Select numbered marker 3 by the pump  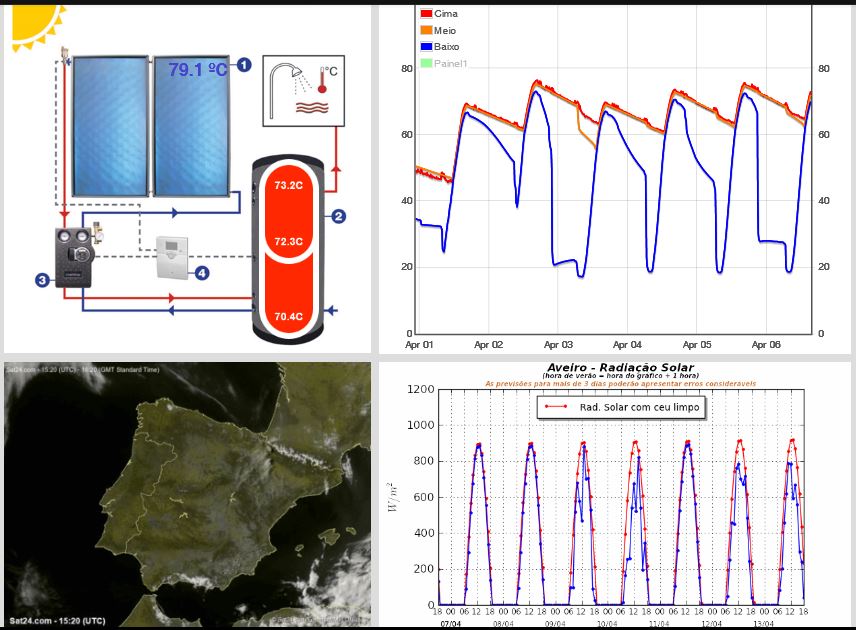click(42, 280)
